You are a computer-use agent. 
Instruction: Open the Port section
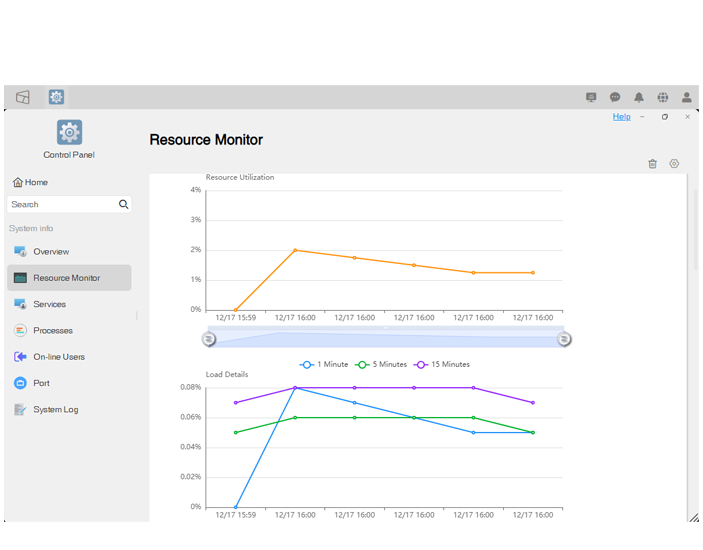click(41, 383)
